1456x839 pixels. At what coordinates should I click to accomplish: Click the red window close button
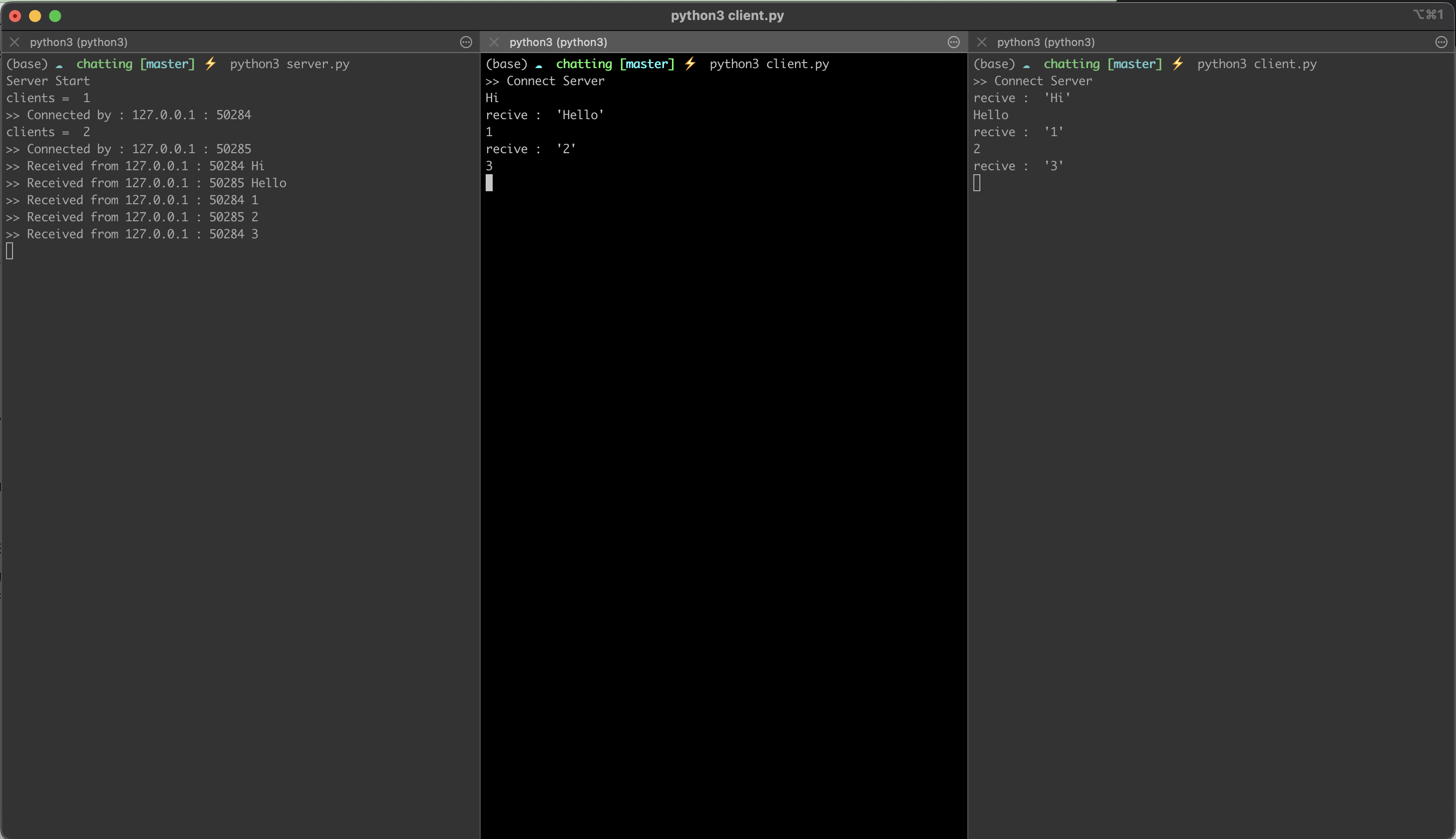[16, 16]
